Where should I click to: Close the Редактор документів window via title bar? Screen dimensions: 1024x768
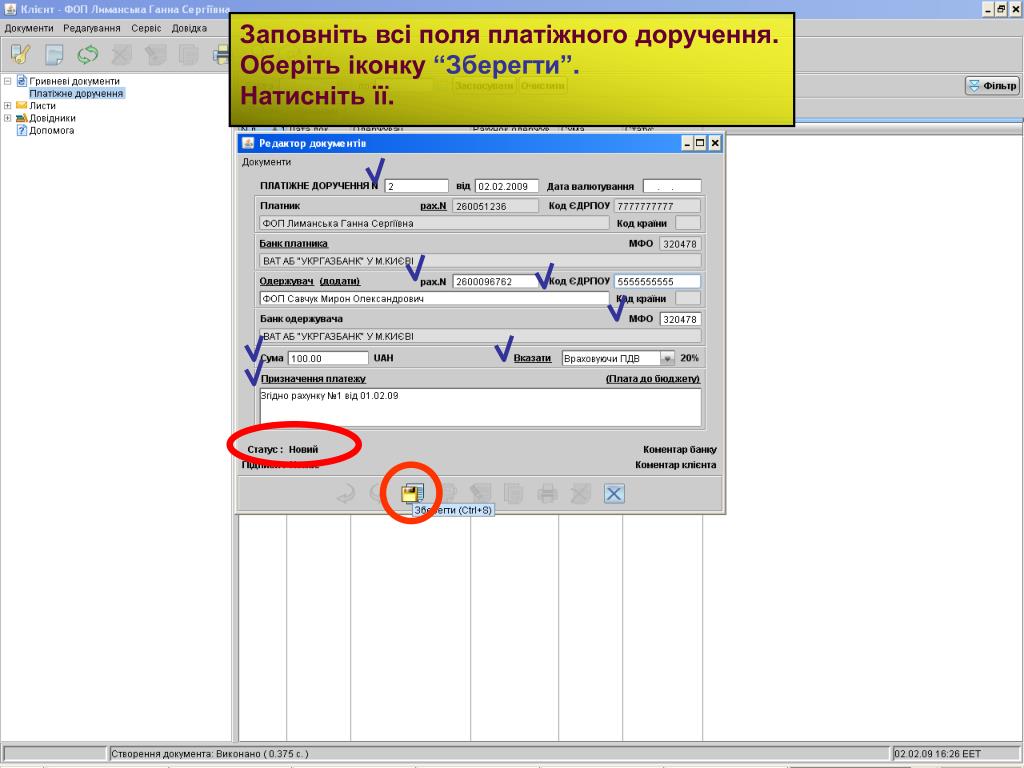pos(714,143)
